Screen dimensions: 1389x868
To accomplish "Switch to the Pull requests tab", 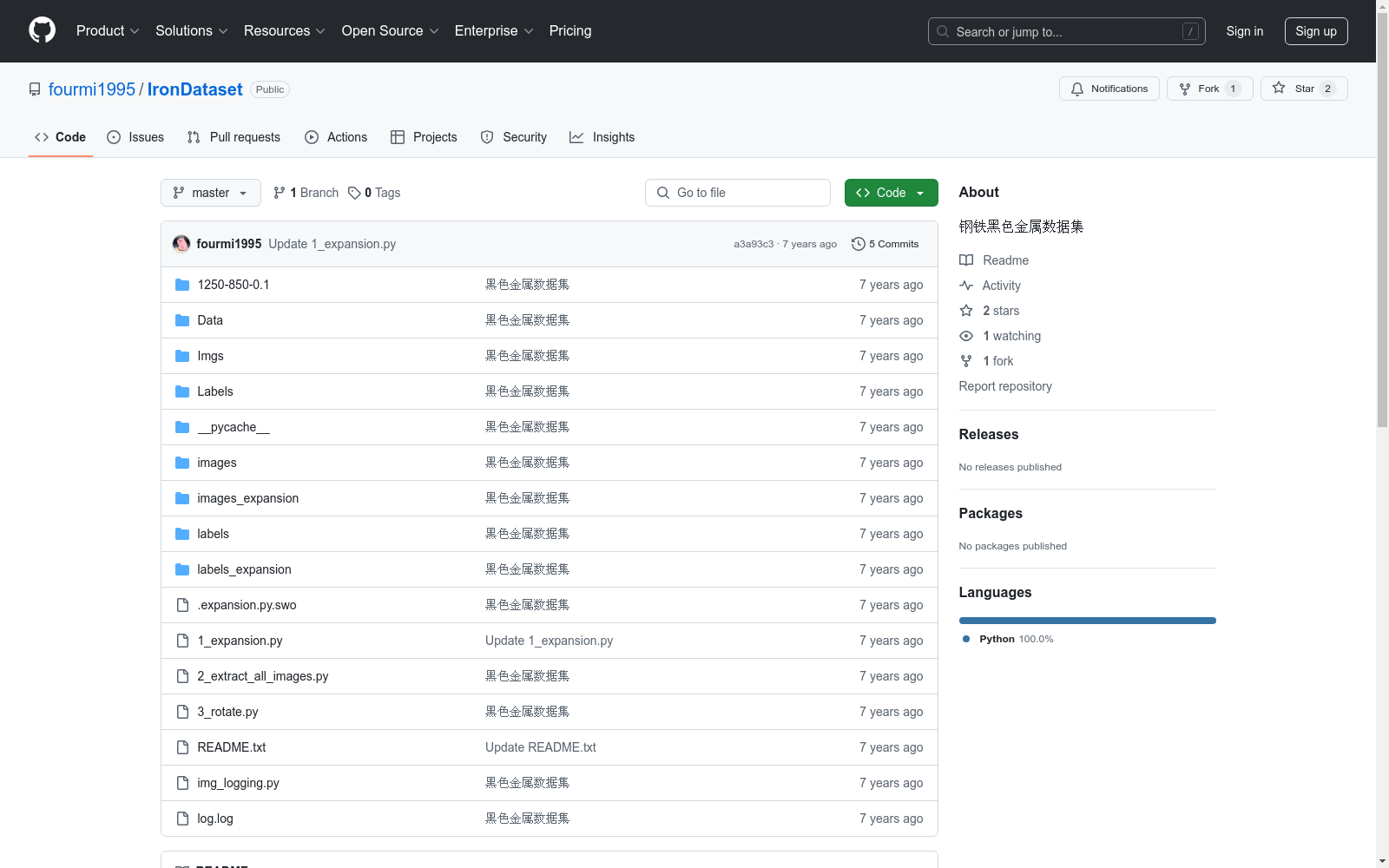I will pyautogui.click(x=234, y=137).
